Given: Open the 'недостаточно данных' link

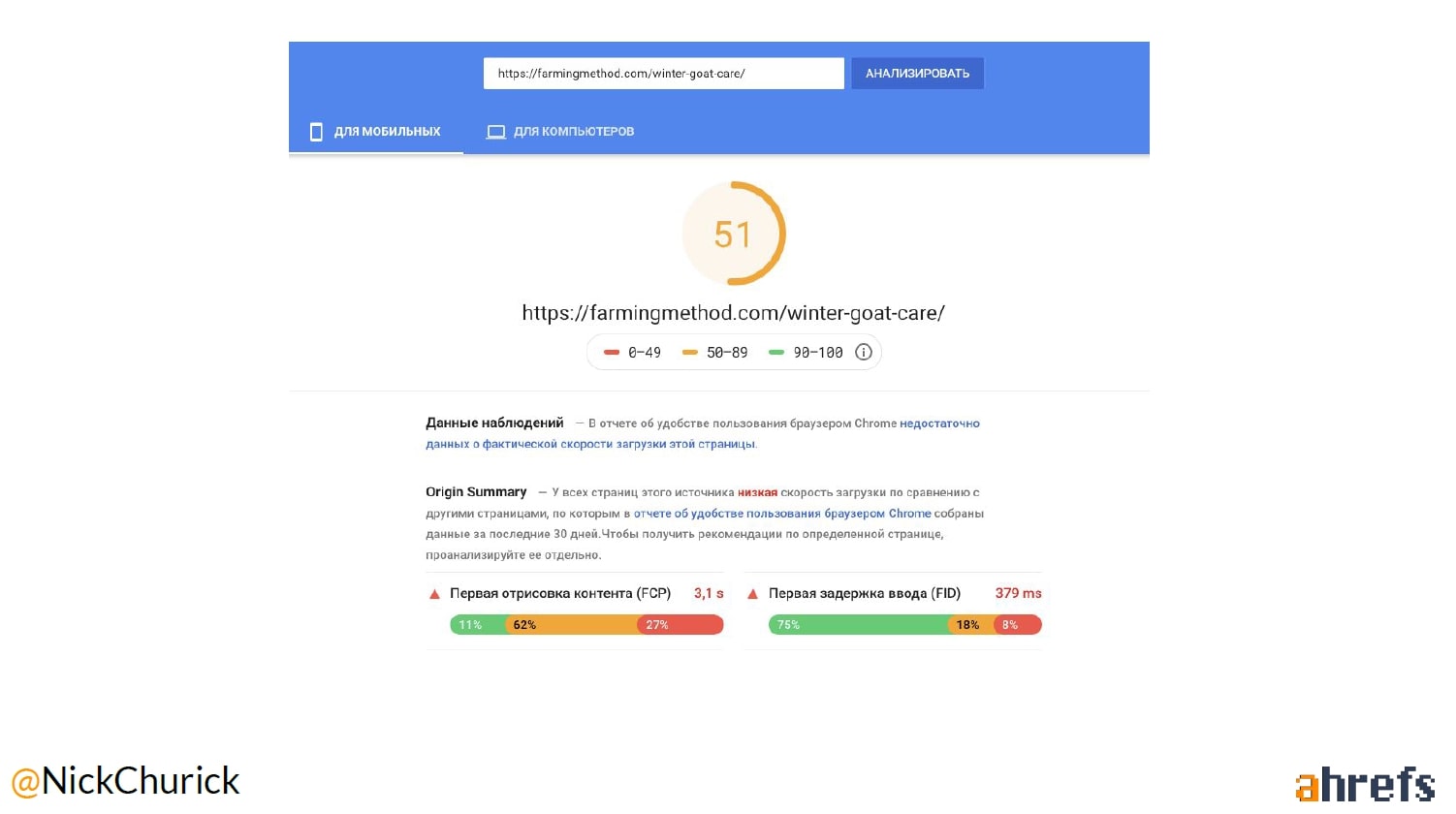Looking at the screenshot, I should pos(939,423).
